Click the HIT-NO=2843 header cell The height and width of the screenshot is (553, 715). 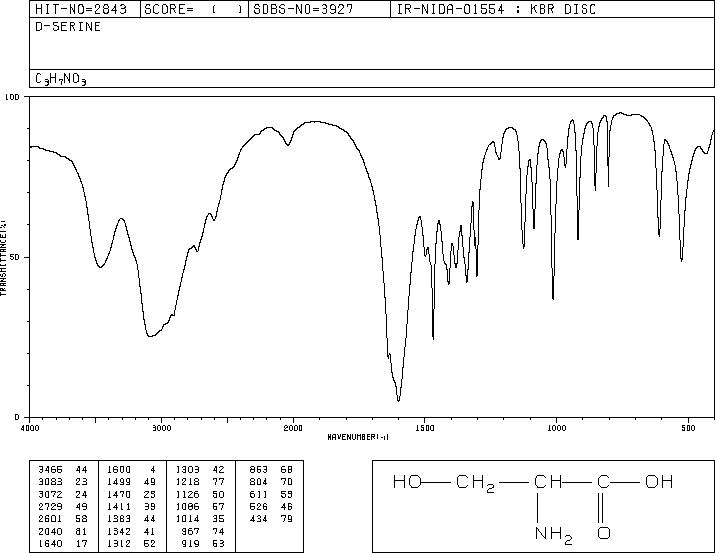pos(81,9)
